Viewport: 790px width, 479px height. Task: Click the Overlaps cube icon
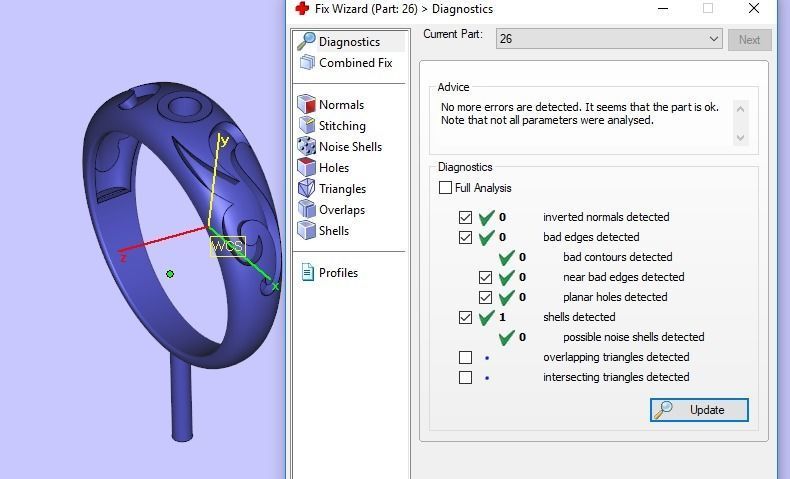(306, 209)
